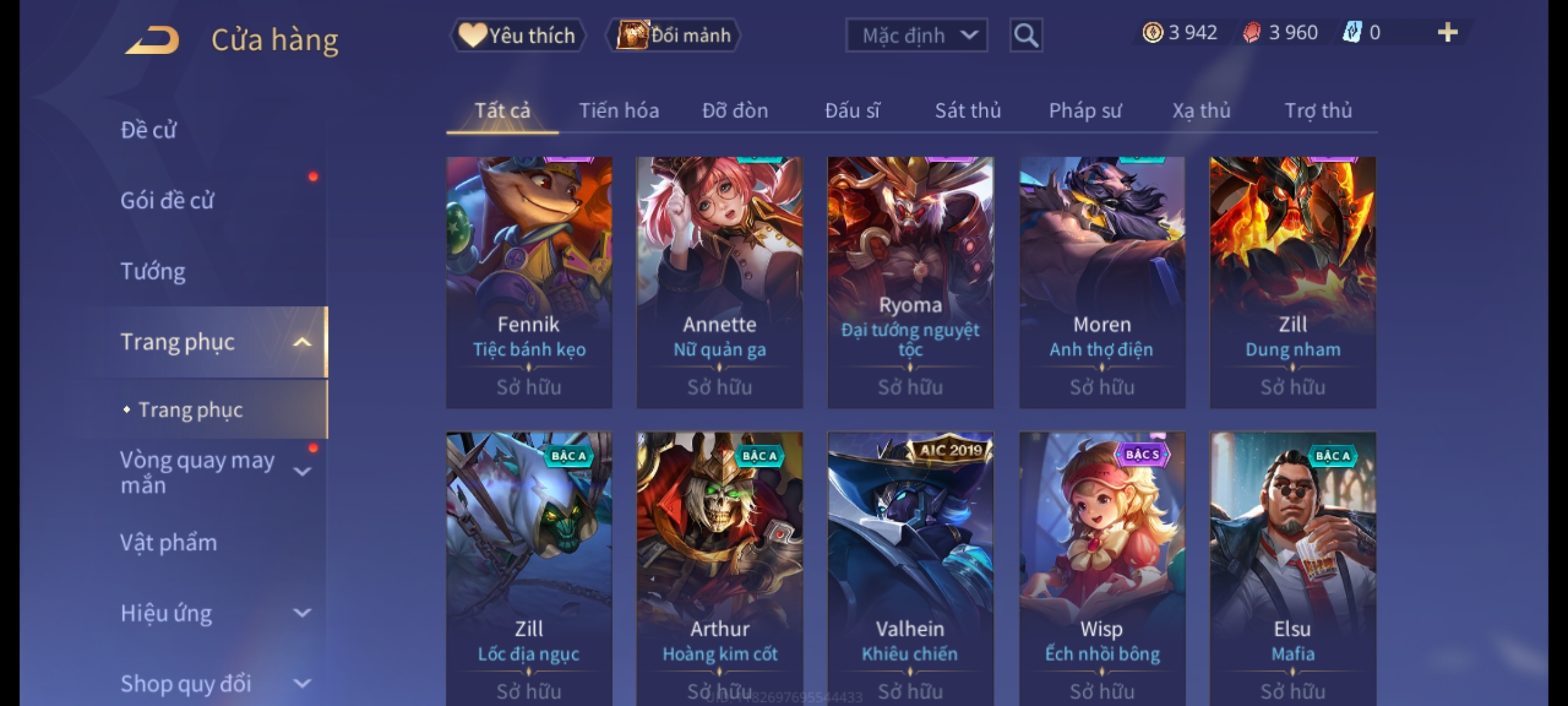The width and height of the screenshot is (1568, 706).
Task: Select the Tiến hóa tab
Action: coord(619,110)
